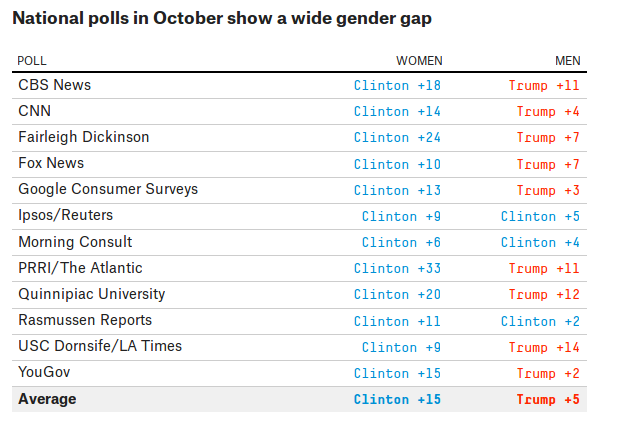Click the Clinton +33 women value
Screen dimensions: 619x422
397,268
